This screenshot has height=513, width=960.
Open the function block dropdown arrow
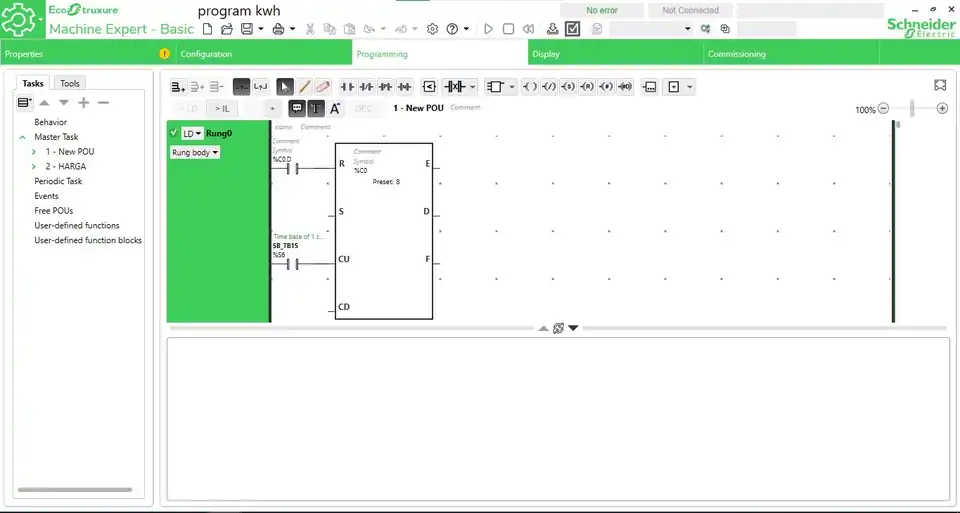512,87
